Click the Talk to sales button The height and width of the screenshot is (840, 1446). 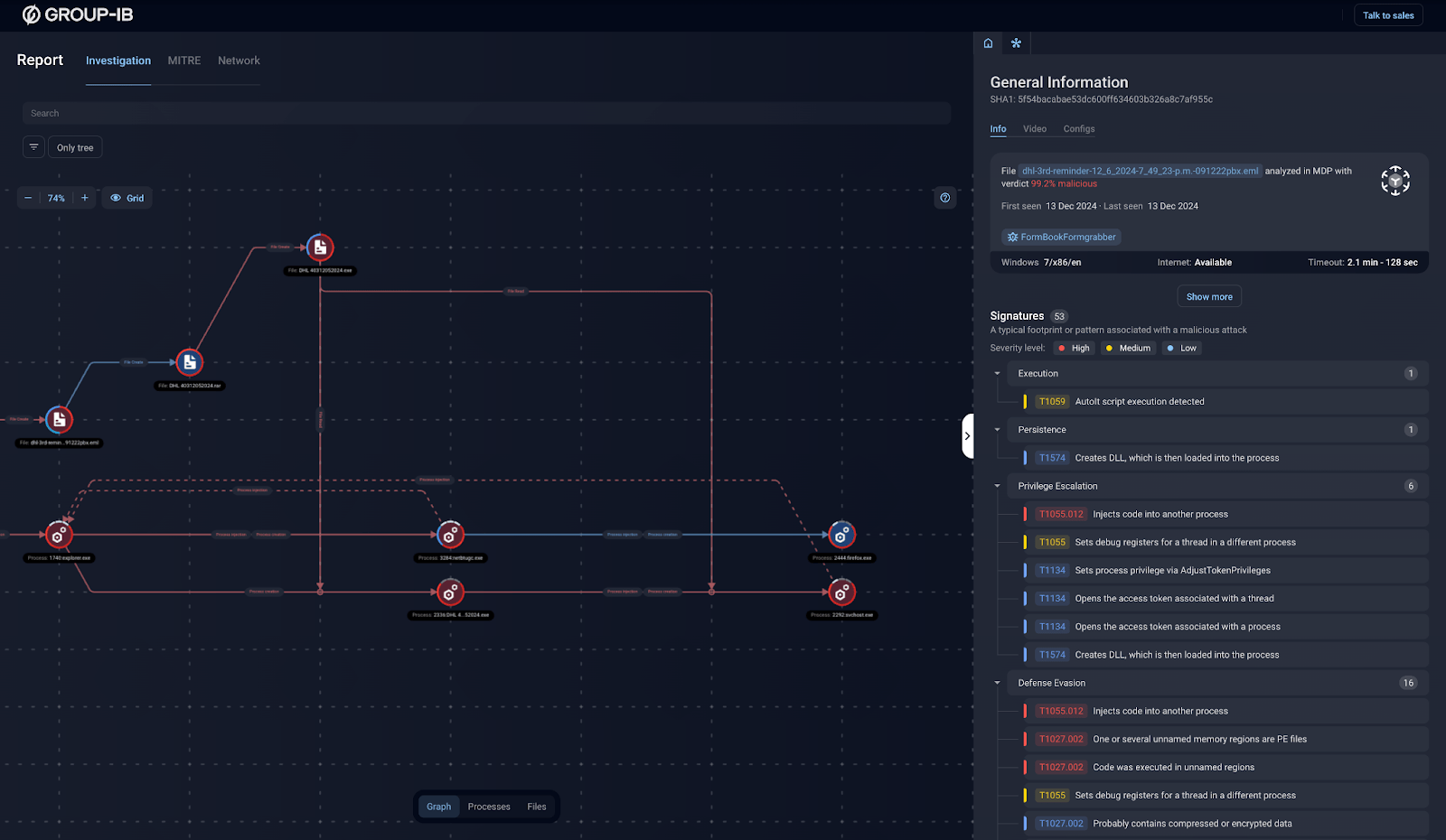point(1387,15)
